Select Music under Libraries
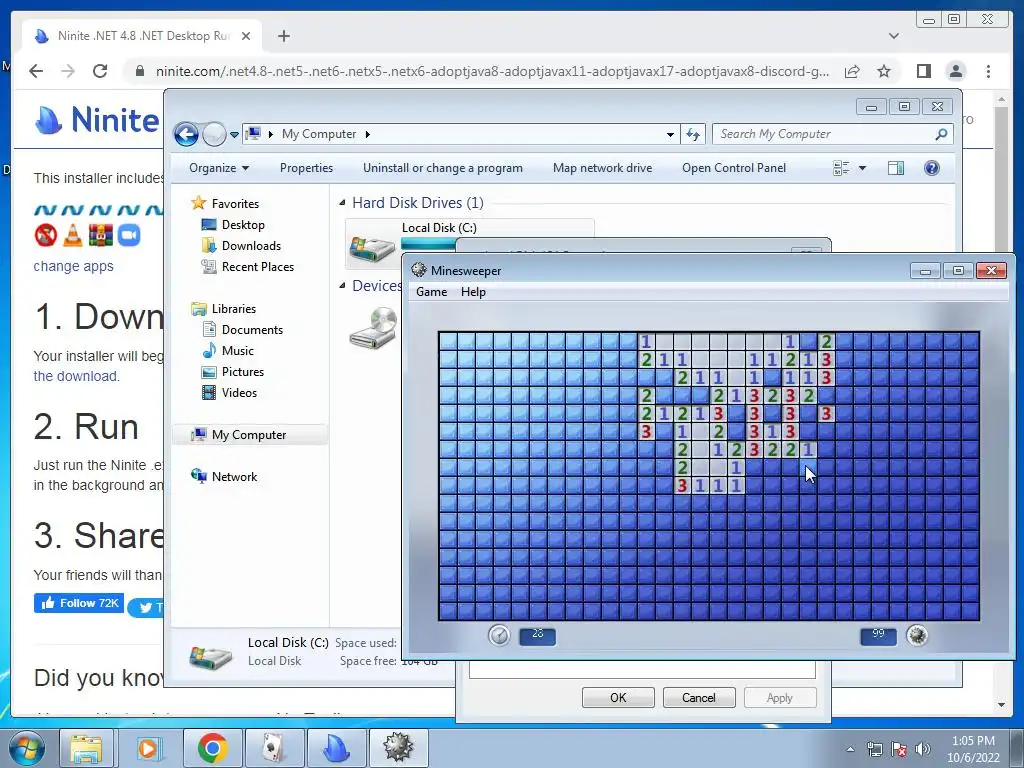 pyautogui.click(x=238, y=351)
